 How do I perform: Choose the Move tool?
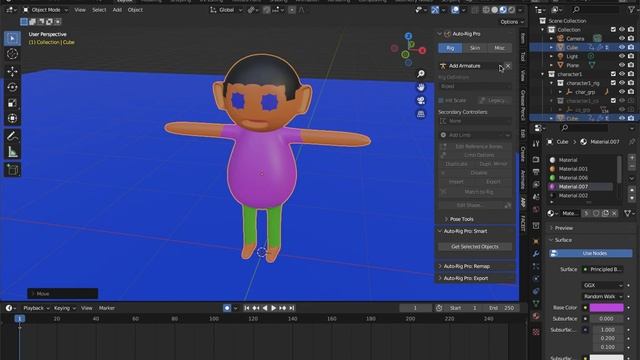12,71
